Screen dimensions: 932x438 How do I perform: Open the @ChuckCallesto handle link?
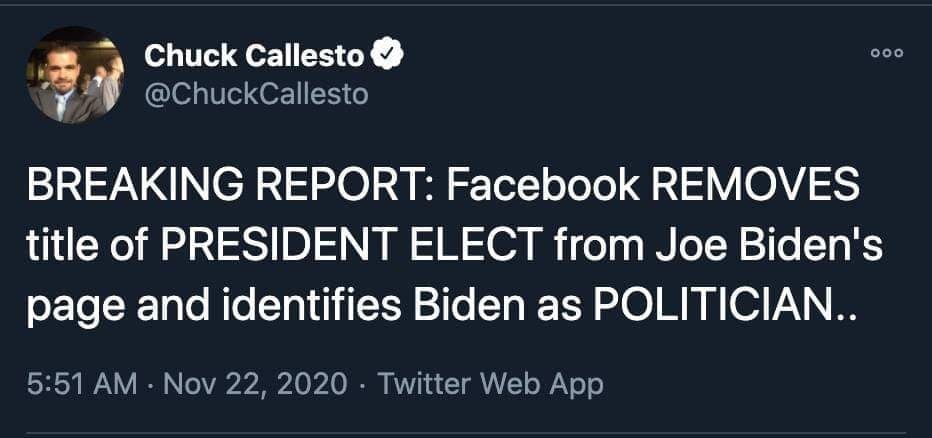tap(256, 94)
